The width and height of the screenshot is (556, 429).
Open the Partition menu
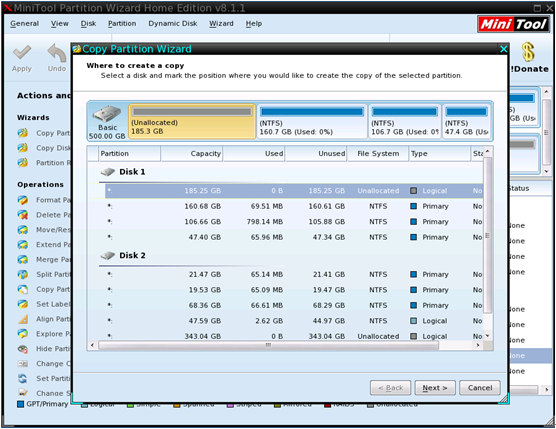(x=122, y=24)
